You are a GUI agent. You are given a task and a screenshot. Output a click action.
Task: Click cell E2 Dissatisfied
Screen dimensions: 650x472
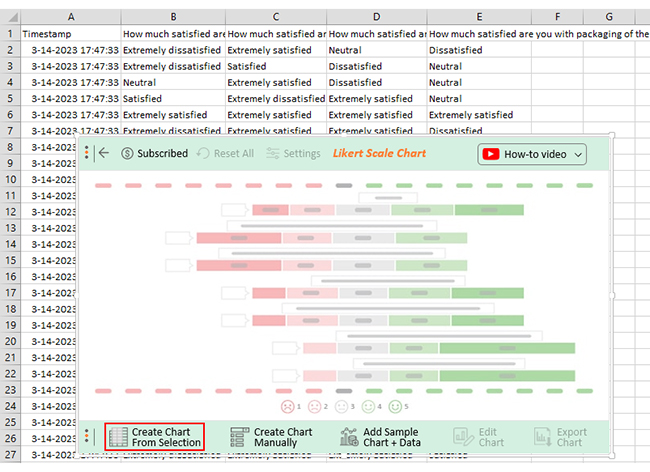pyautogui.click(x=479, y=50)
